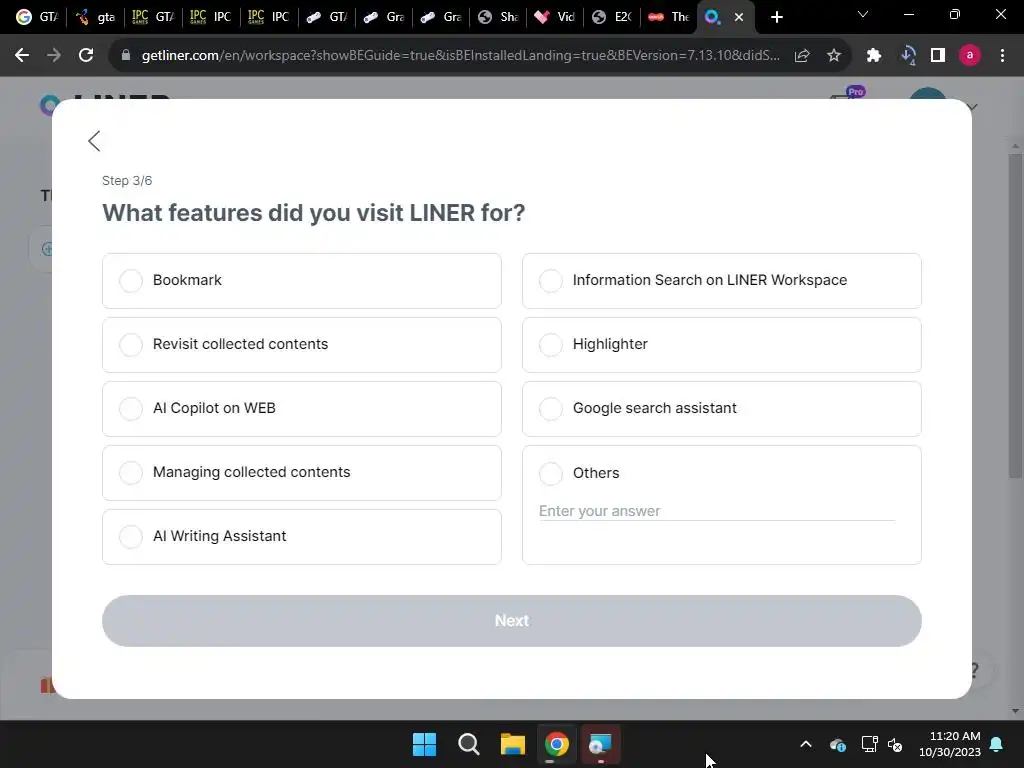Select Revisit collected contents option

coord(302,345)
